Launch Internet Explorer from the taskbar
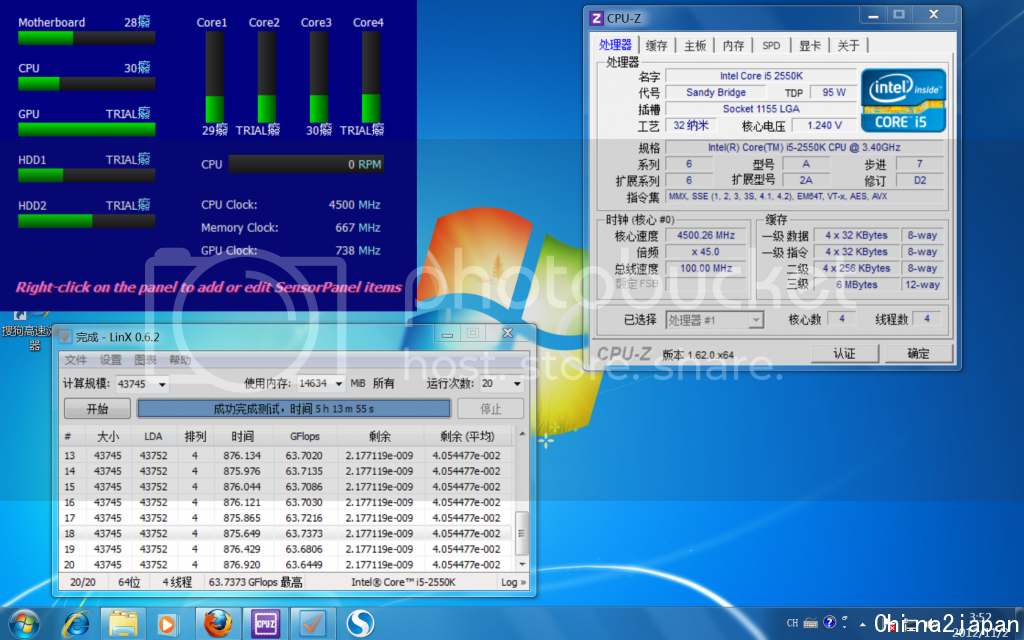Screen dimensions: 1024x640 point(76,623)
